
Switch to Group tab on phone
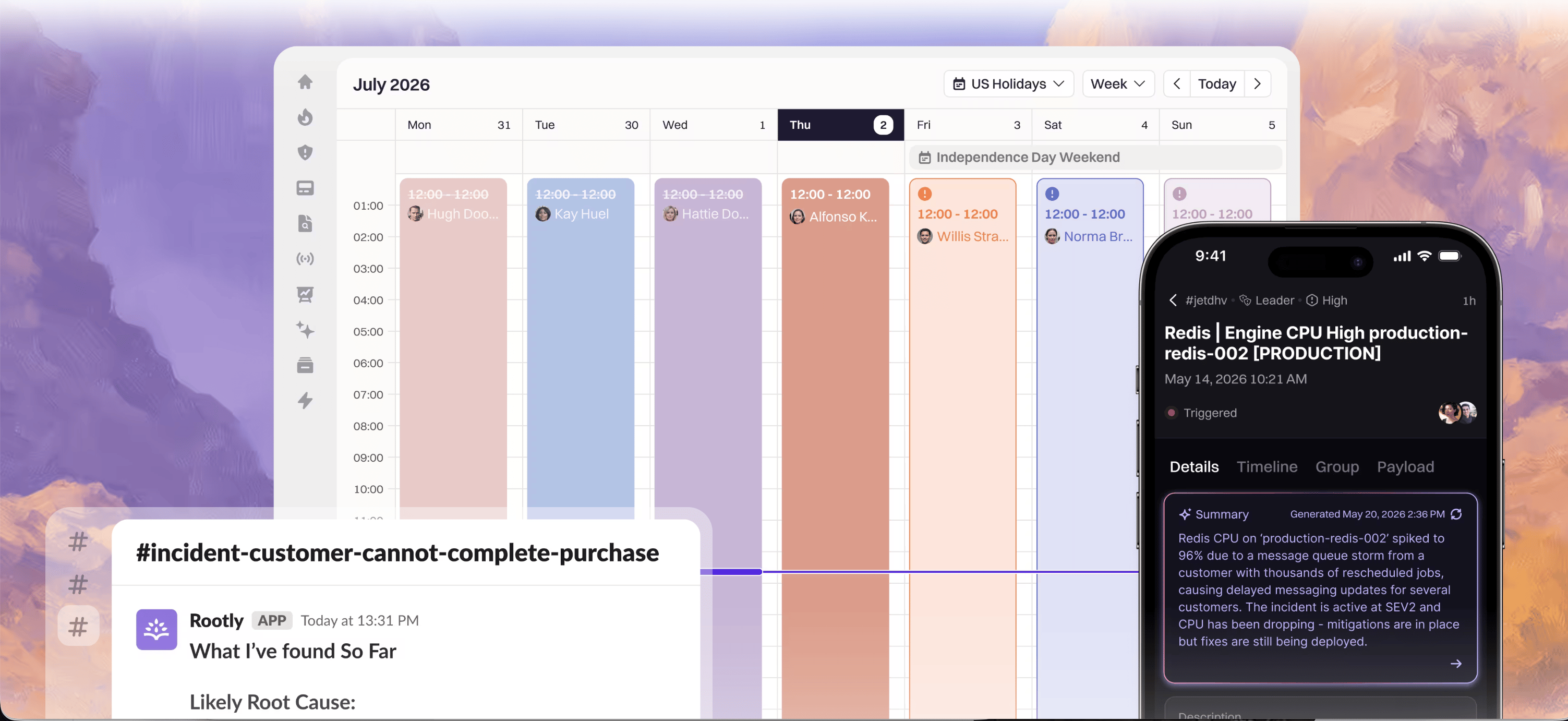point(1337,467)
